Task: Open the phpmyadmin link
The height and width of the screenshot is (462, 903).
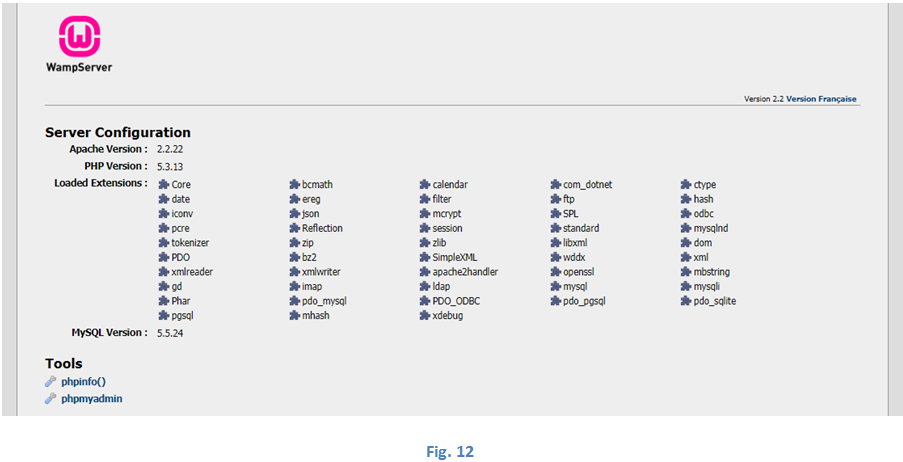Action: [x=92, y=398]
